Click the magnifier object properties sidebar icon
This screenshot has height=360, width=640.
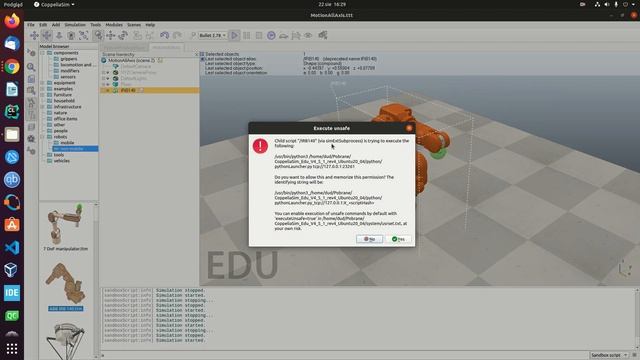pyautogui.click(x=31, y=67)
